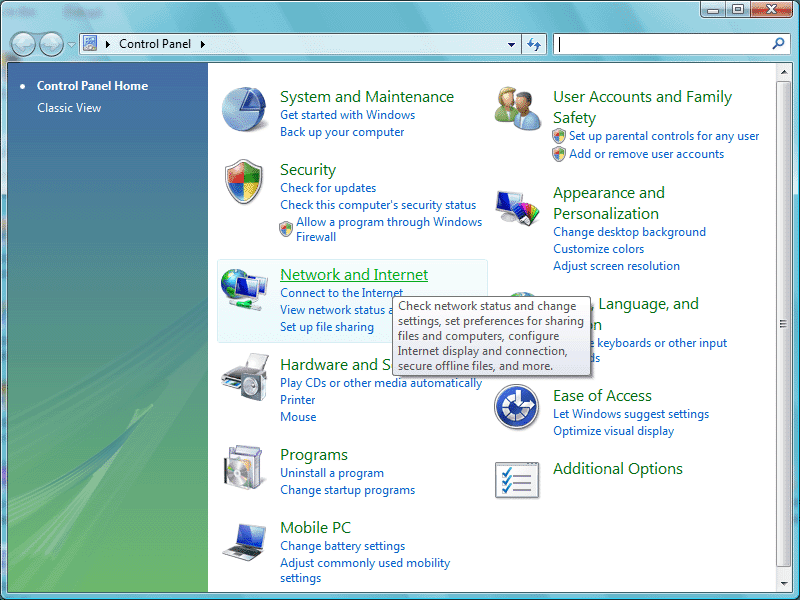This screenshot has width=800, height=600.
Task: Open the Ease of Access heading
Action: click(602, 395)
